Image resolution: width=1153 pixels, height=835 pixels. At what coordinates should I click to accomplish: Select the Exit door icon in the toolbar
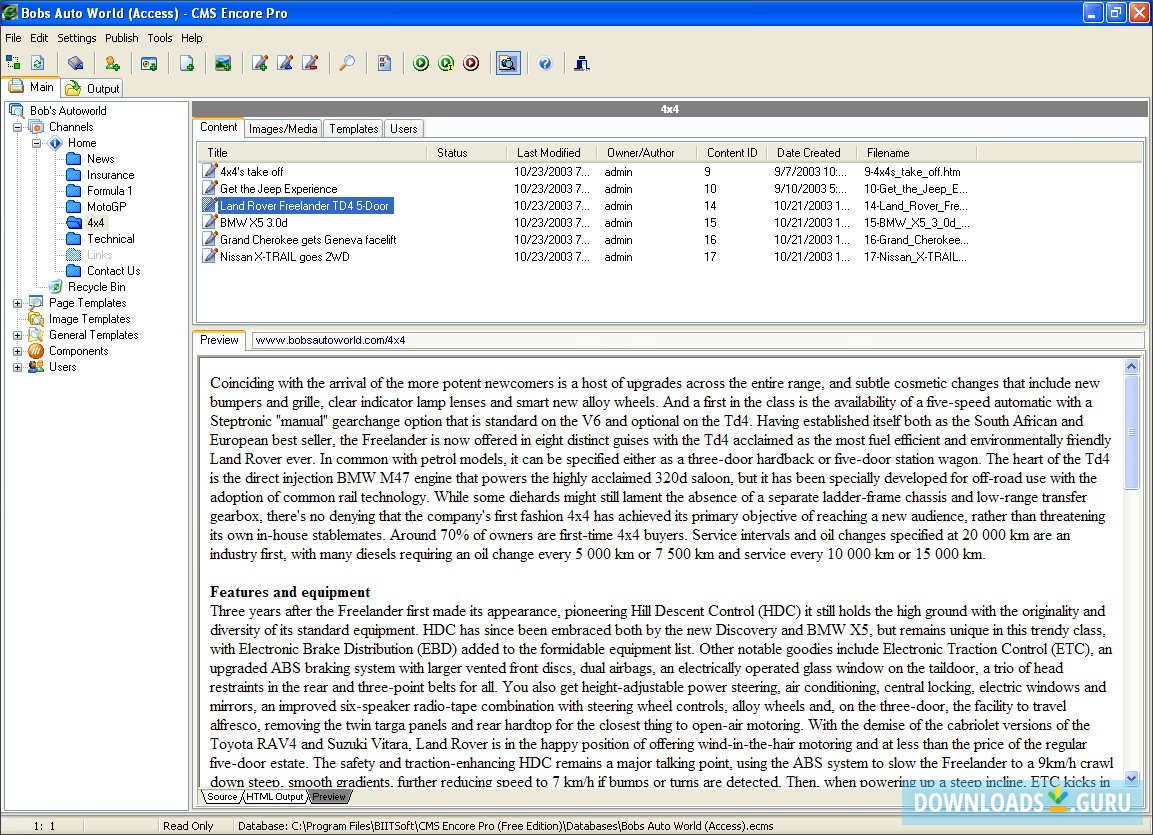click(x=581, y=62)
